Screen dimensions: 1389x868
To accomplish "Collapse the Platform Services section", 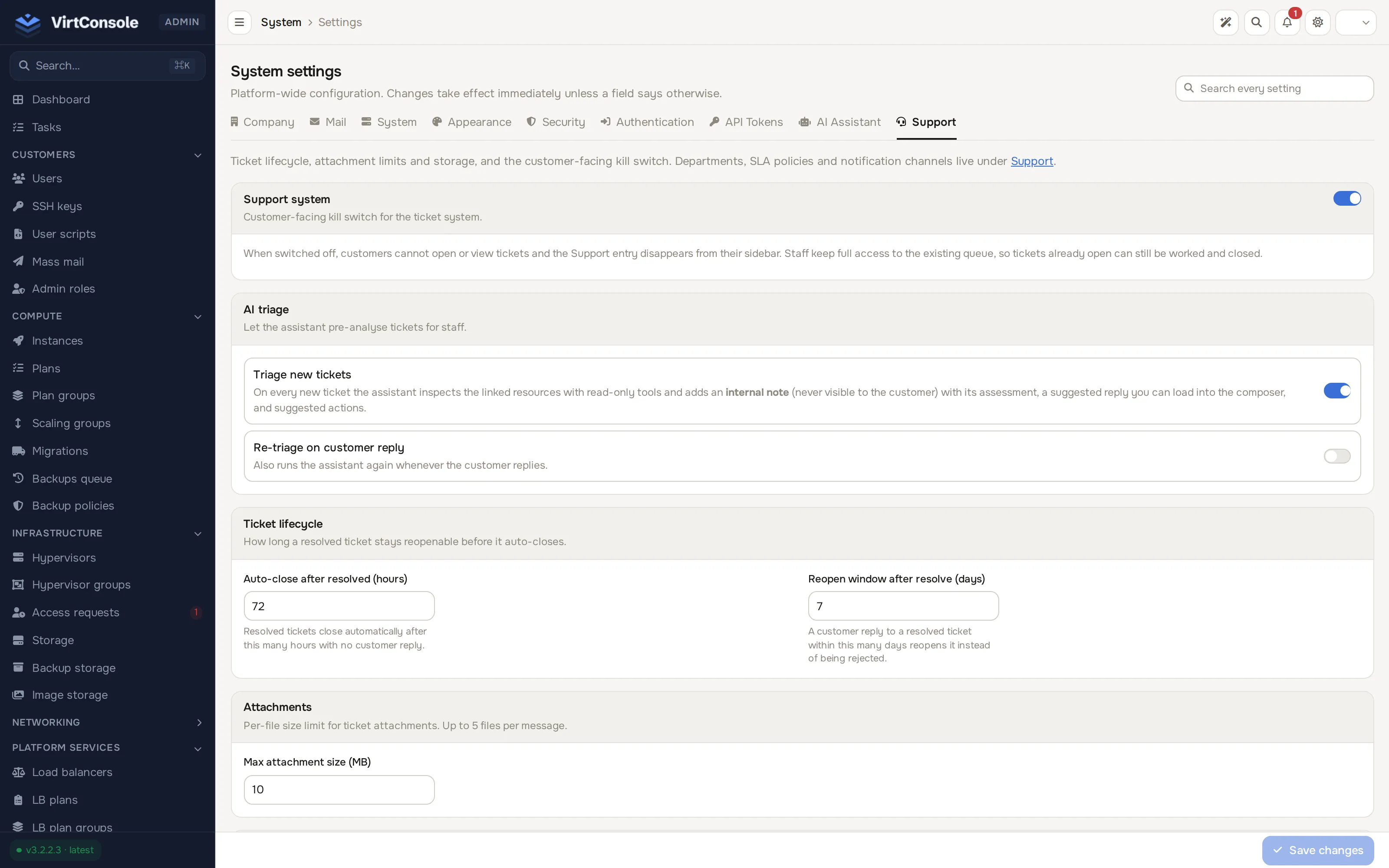I will click(107, 748).
